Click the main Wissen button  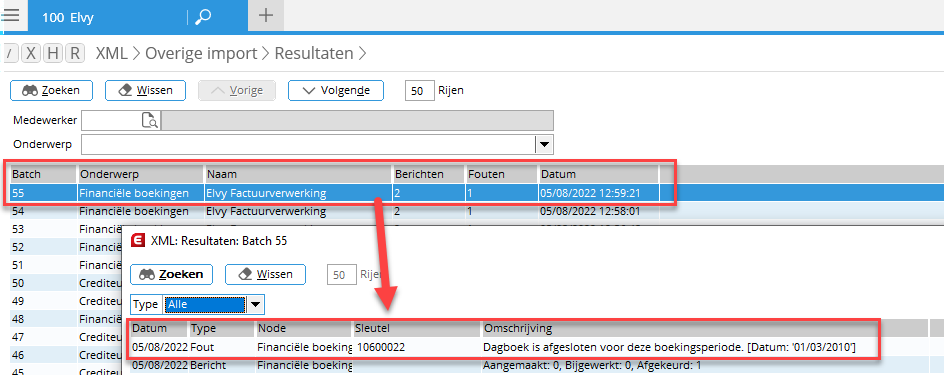pyautogui.click(x=146, y=90)
